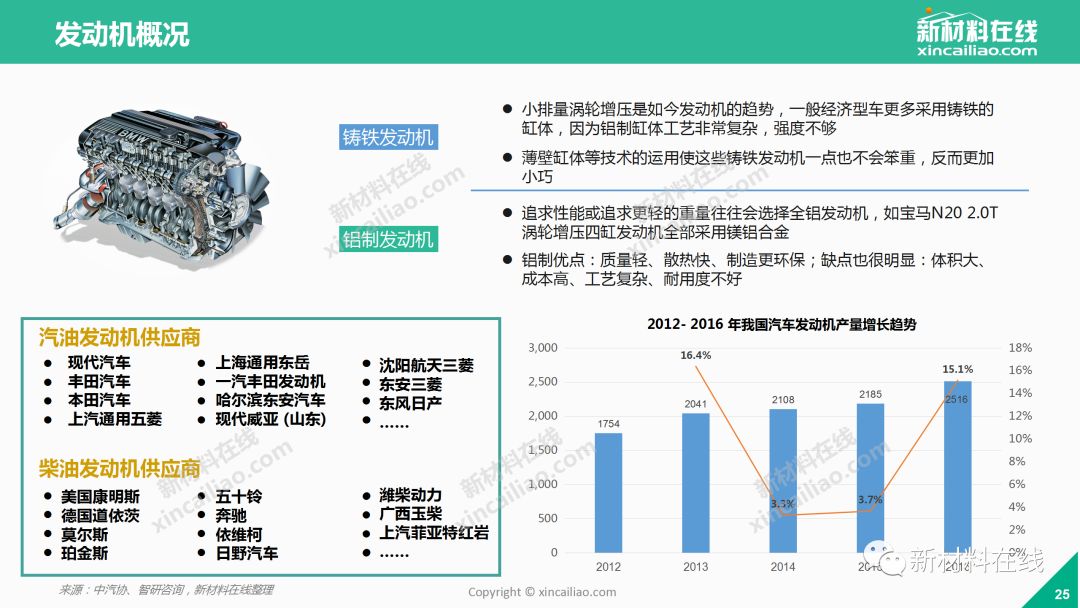The height and width of the screenshot is (608, 1080).
Task: Click the blue 铝制发动机 label
Action: click(388, 238)
